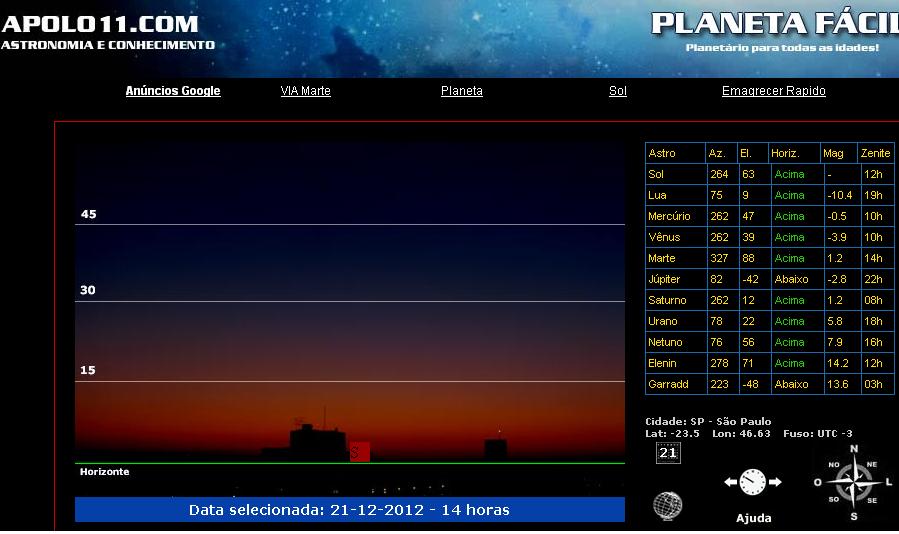
Task: Open the Emagrecer Rapido ad link
Action: click(x=773, y=91)
